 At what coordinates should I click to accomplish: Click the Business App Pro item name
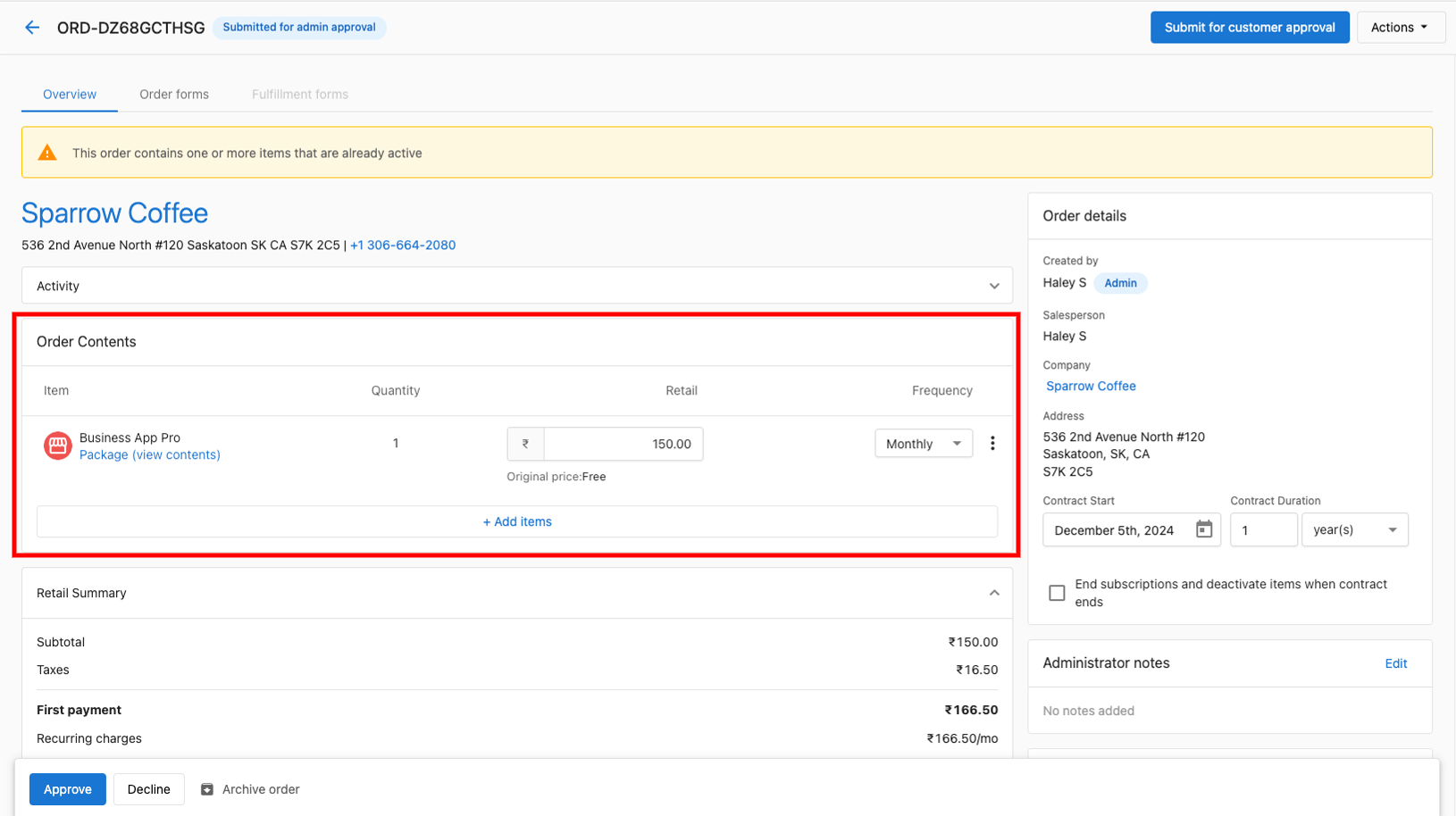tap(130, 437)
